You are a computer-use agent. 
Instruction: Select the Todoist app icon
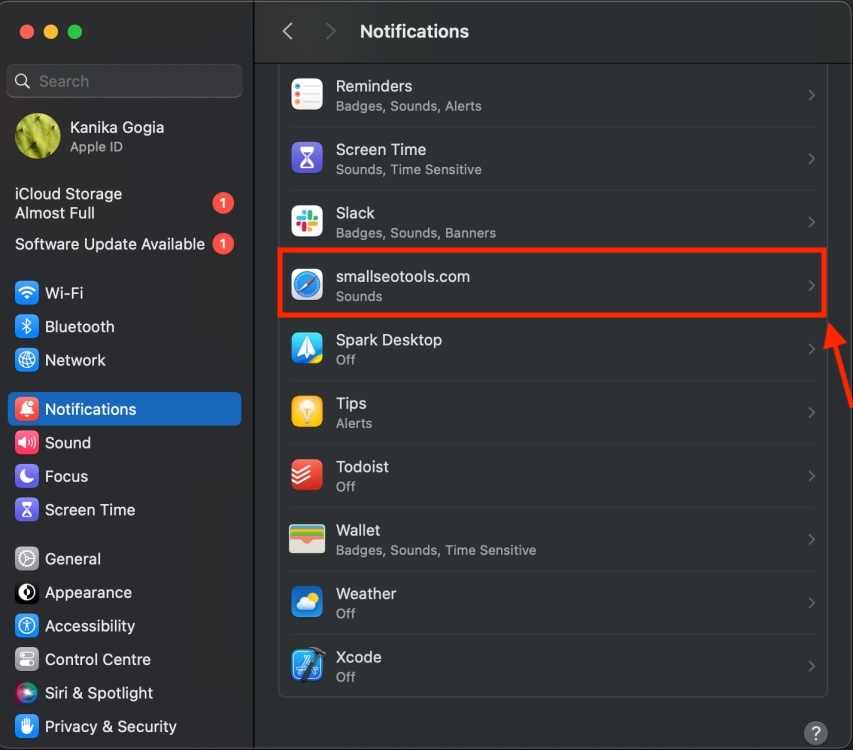point(307,475)
